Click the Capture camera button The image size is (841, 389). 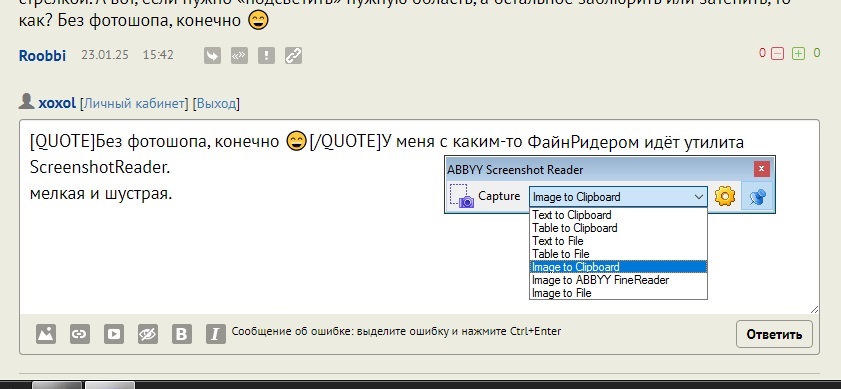[485, 196]
